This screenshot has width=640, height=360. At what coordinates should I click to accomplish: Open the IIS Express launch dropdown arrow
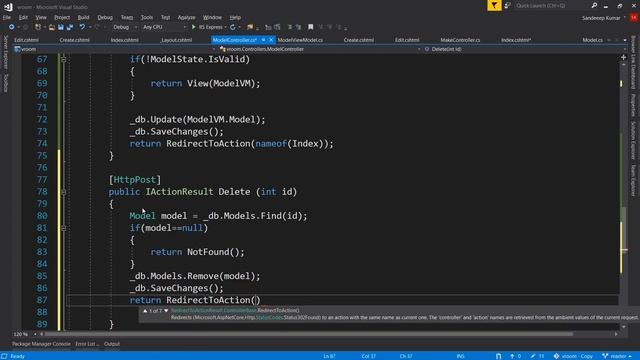point(225,27)
